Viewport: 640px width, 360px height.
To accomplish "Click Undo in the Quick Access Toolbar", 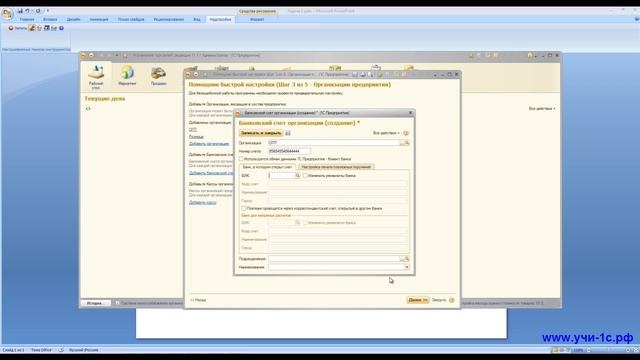I will (x=27, y=11).
